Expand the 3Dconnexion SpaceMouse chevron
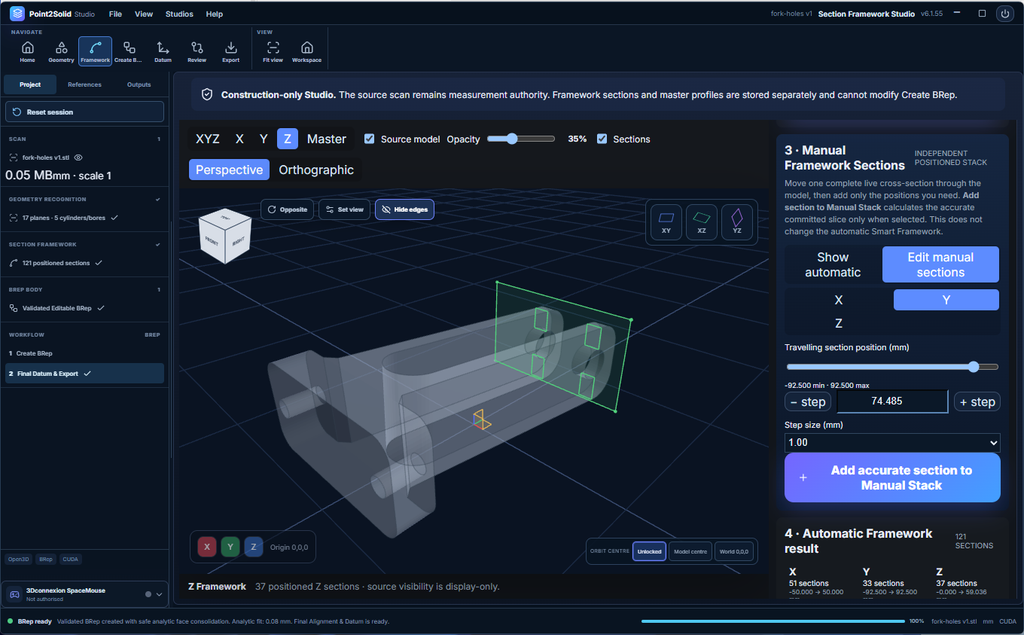The image size is (1024, 635). point(159,594)
